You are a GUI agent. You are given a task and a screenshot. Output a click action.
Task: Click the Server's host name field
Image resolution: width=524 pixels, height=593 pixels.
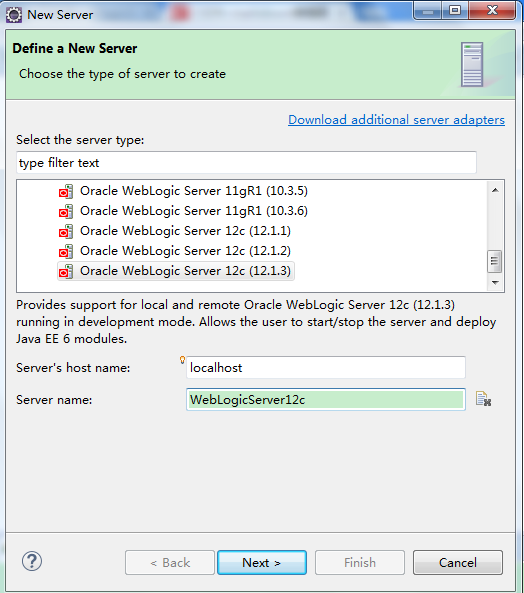click(326, 367)
